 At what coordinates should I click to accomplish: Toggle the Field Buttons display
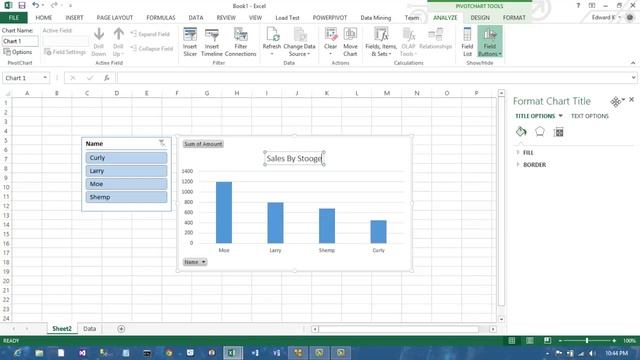pos(490,42)
